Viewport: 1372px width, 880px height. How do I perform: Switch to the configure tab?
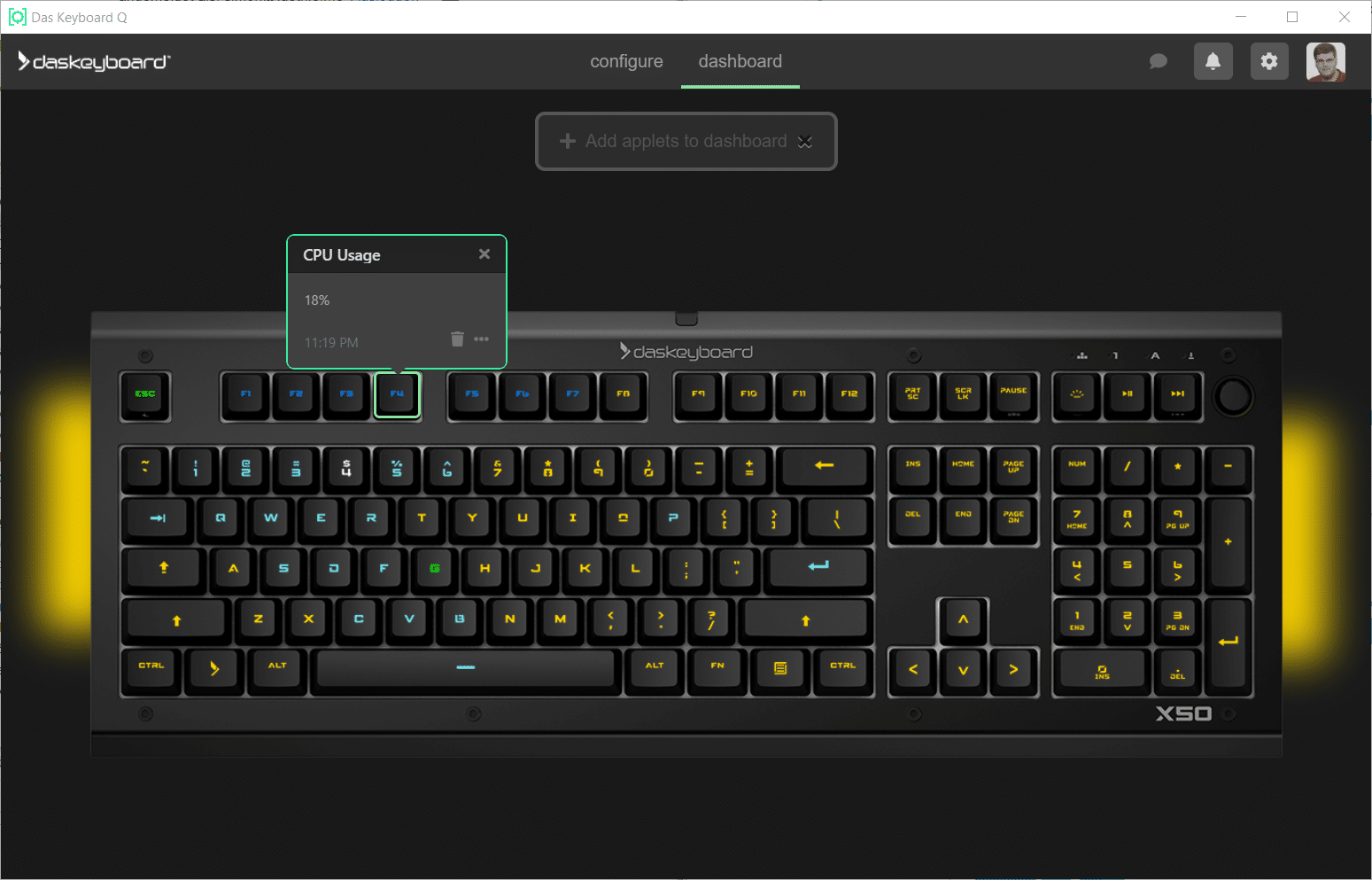click(626, 61)
